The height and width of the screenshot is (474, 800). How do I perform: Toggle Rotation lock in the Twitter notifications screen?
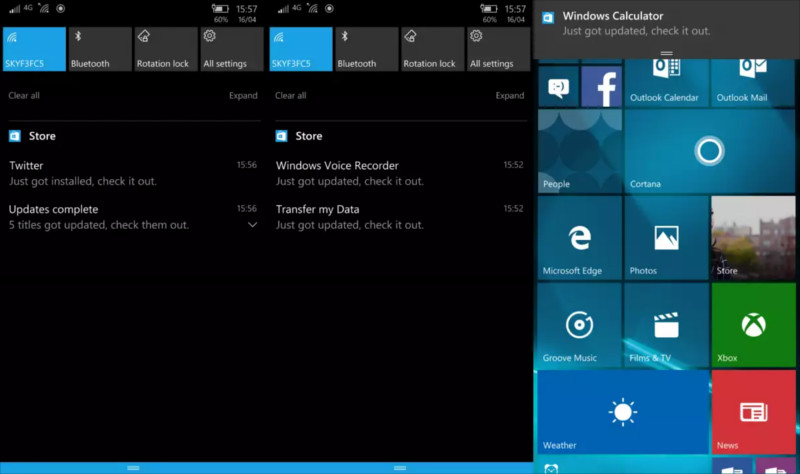click(166, 49)
